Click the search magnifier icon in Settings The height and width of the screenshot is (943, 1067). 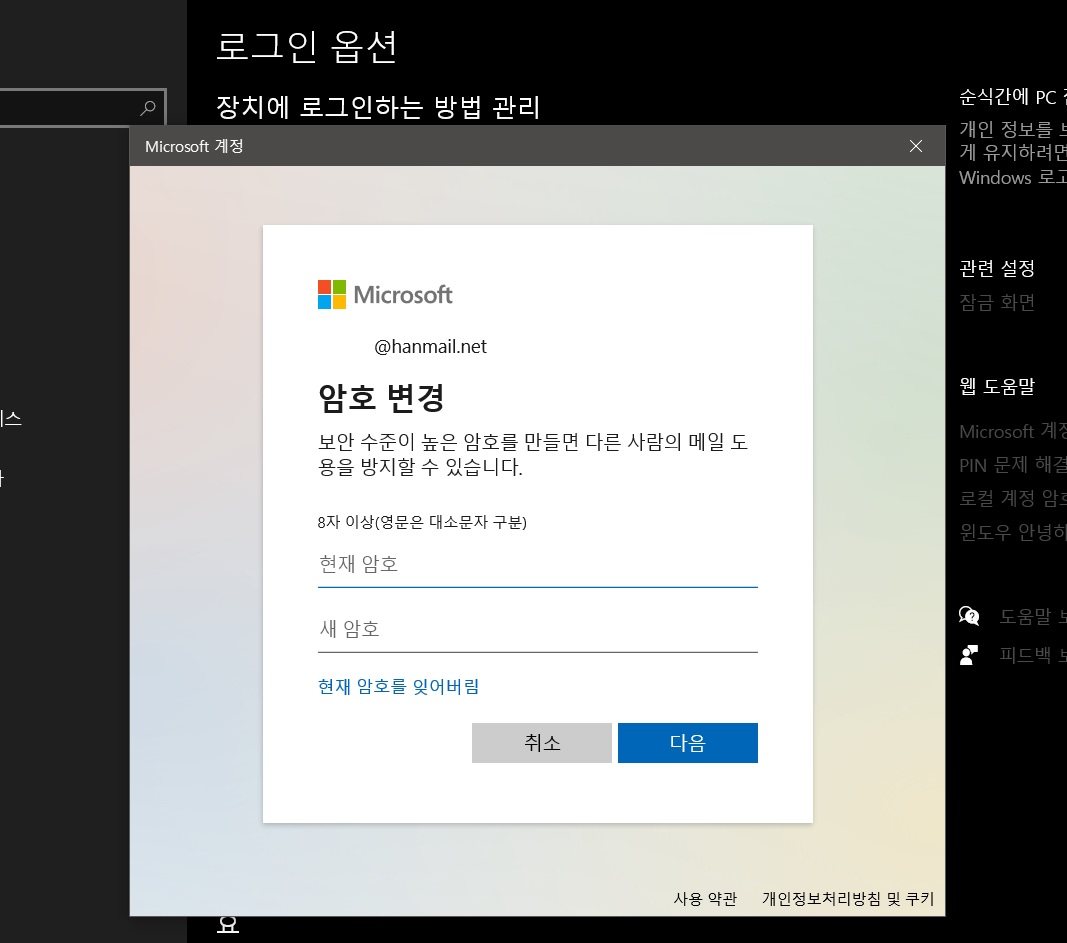tap(148, 108)
